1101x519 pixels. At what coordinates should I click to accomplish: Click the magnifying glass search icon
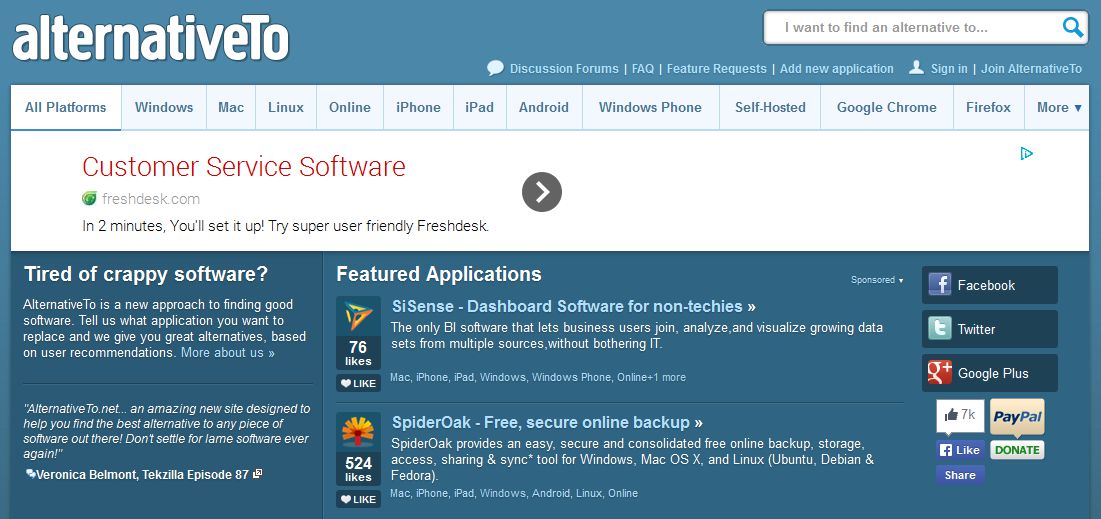pyautogui.click(x=1073, y=27)
